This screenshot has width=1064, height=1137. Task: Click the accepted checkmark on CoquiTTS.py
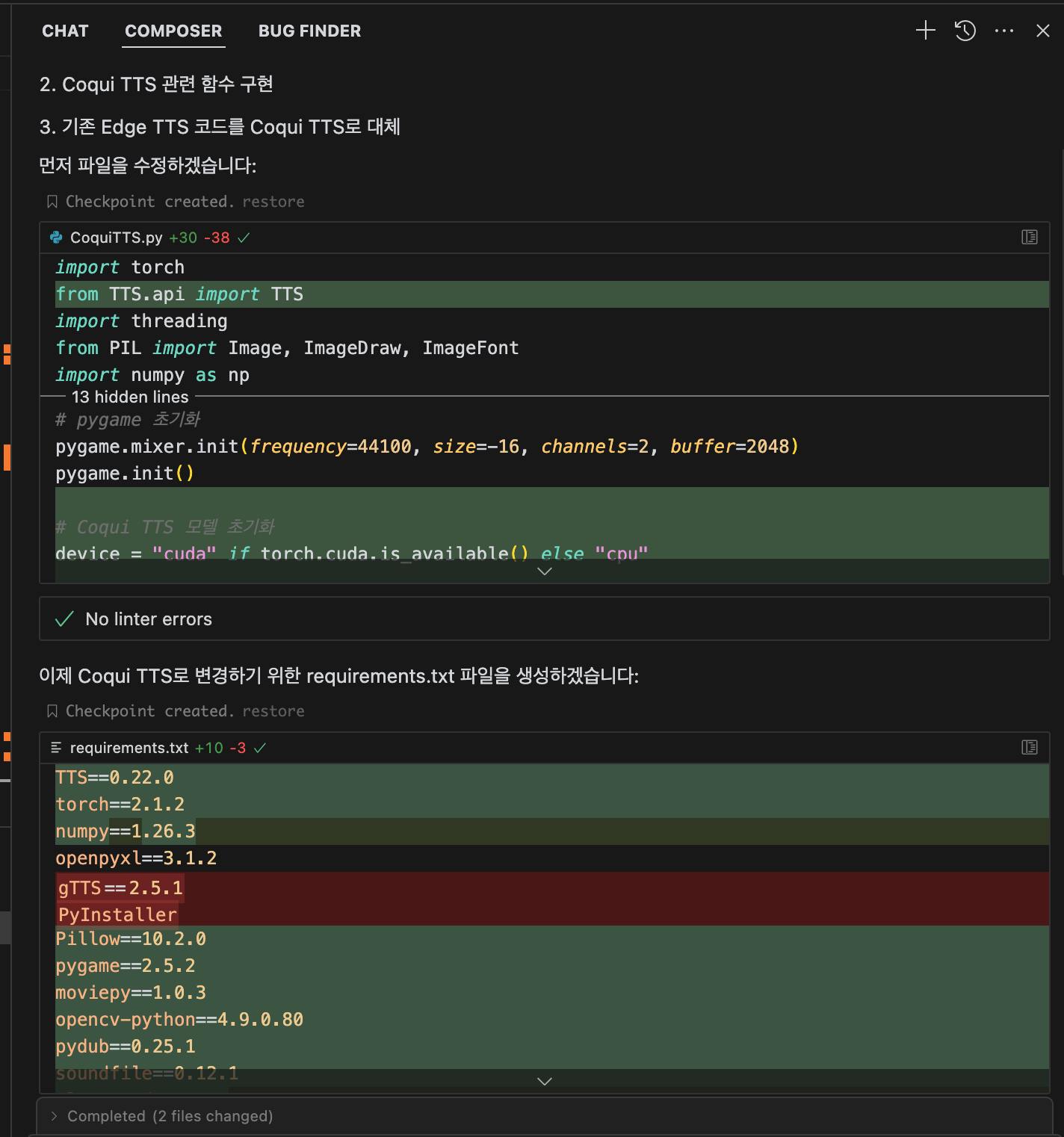pyautogui.click(x=244, y=238)
